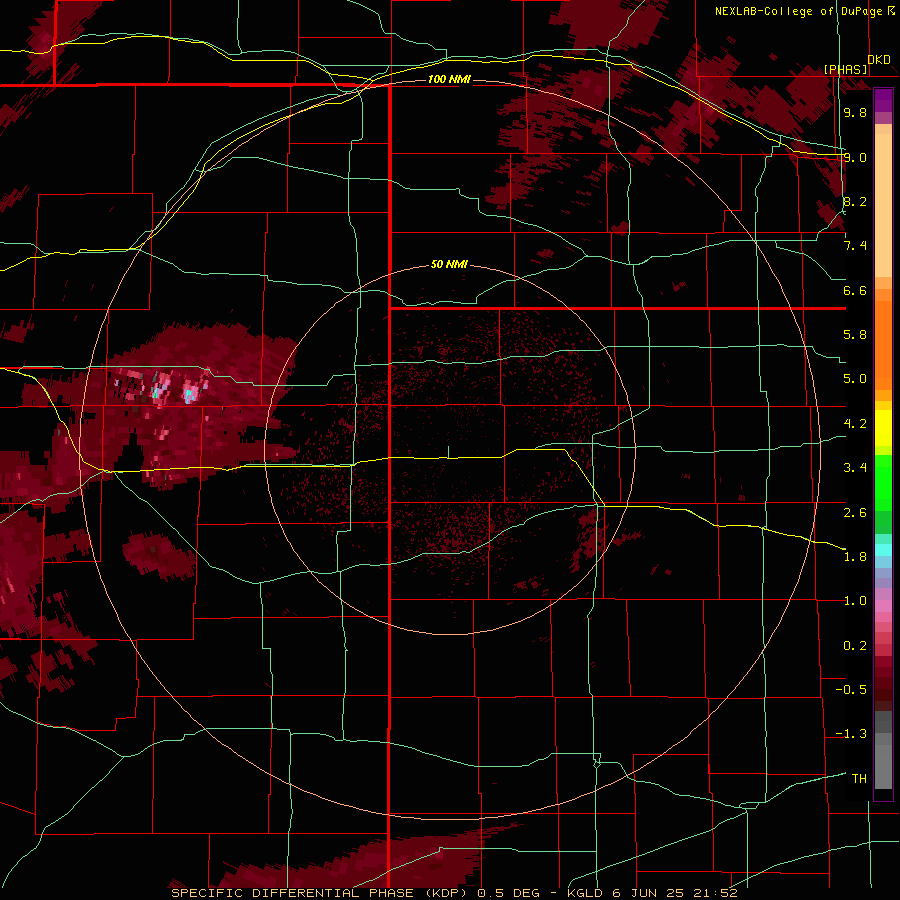Viewport: 900px width, 900px height.
Task: Select the 1.0 value on the scale
Action: (855, 601)
